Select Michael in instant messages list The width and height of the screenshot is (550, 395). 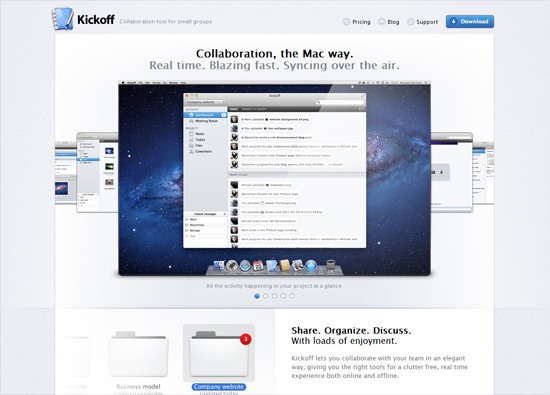206,230
